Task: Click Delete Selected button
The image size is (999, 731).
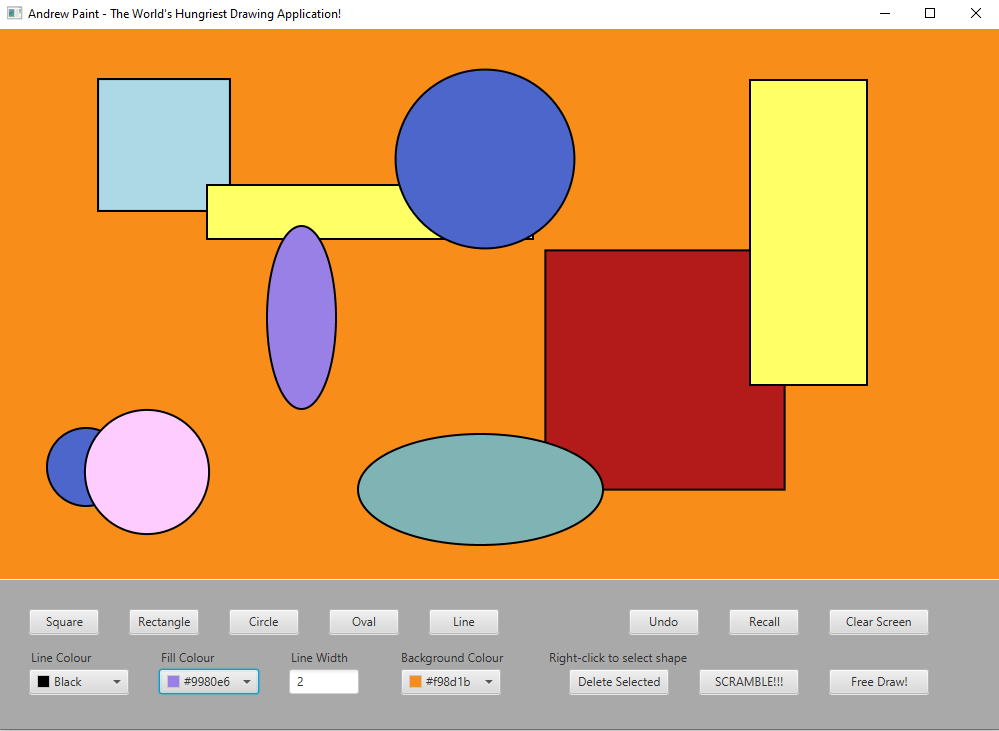Action: (x=619, y=682)
